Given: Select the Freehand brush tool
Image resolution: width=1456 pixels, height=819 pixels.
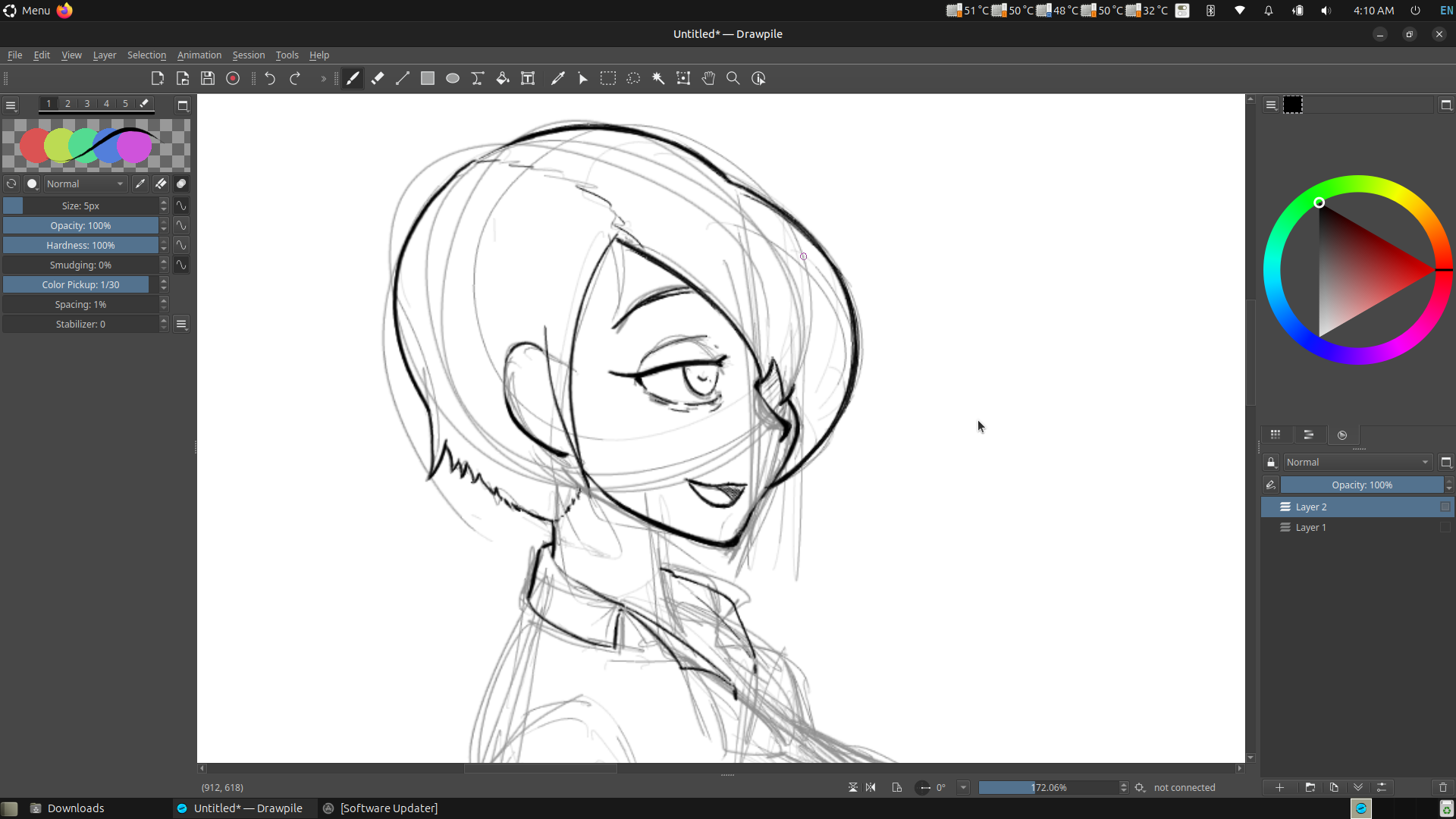Looking at the screenshot, I should pyautogui.click(x=353, y=78).
